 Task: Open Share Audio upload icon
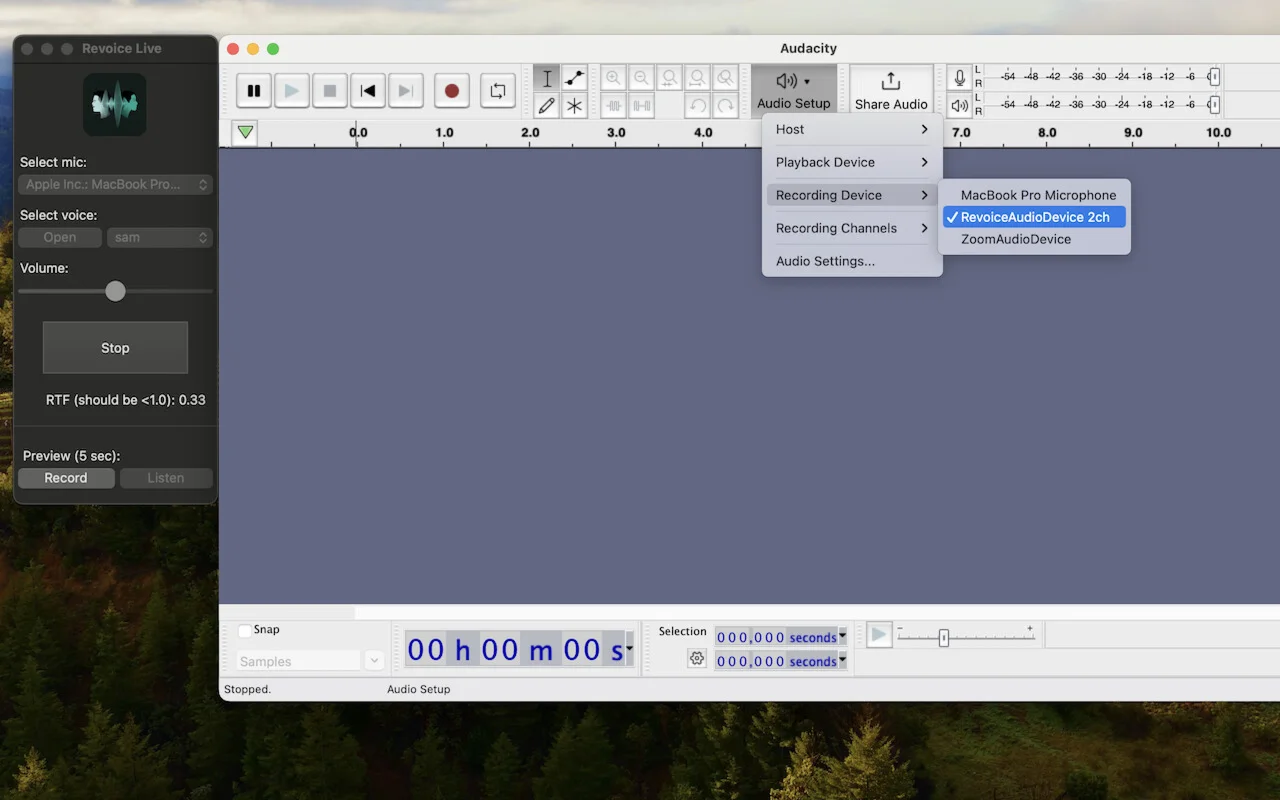pos(890,82)
